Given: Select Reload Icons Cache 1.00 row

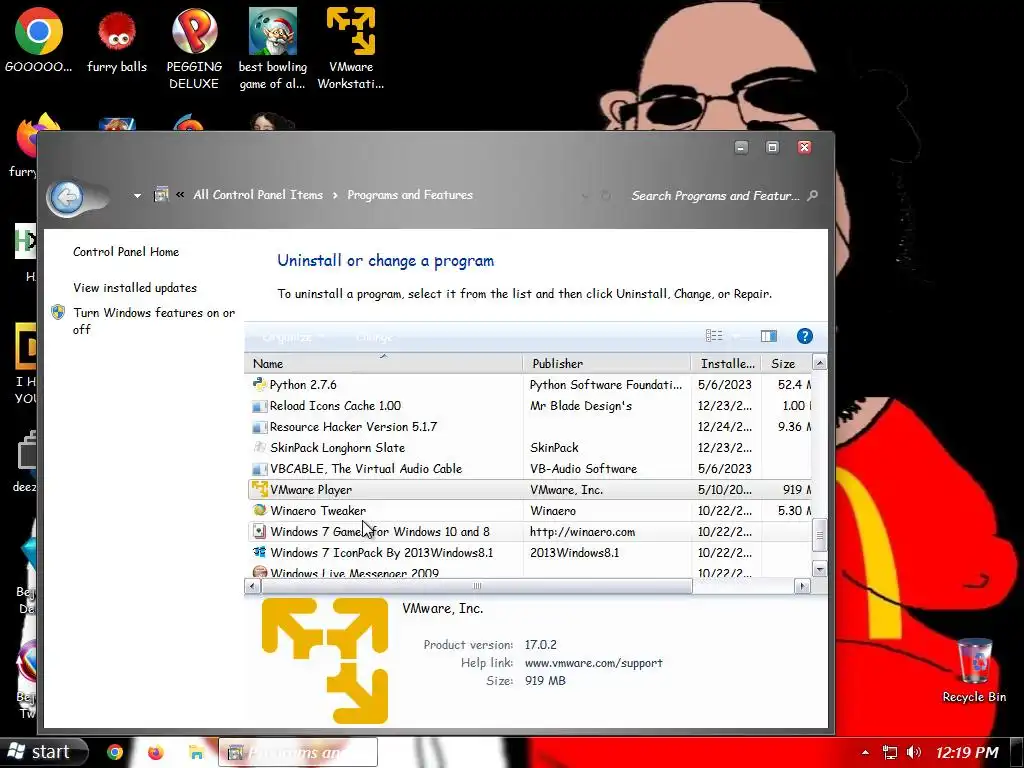Looking at the screenshot, I should 530,406.
